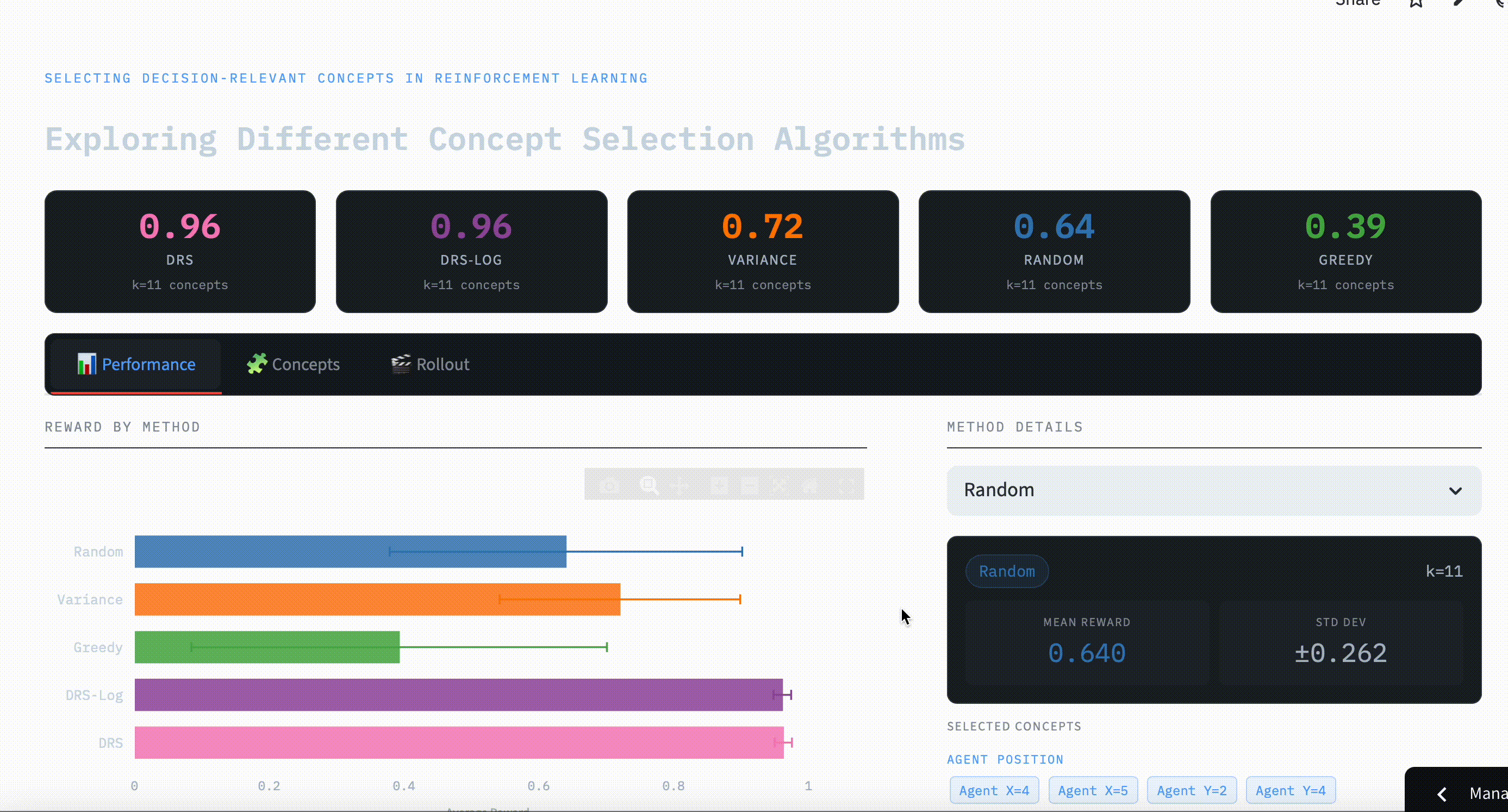This screenshot has height=812, width=1508.
Task: Click the Share button
Action: click(x=1357, y=3)
